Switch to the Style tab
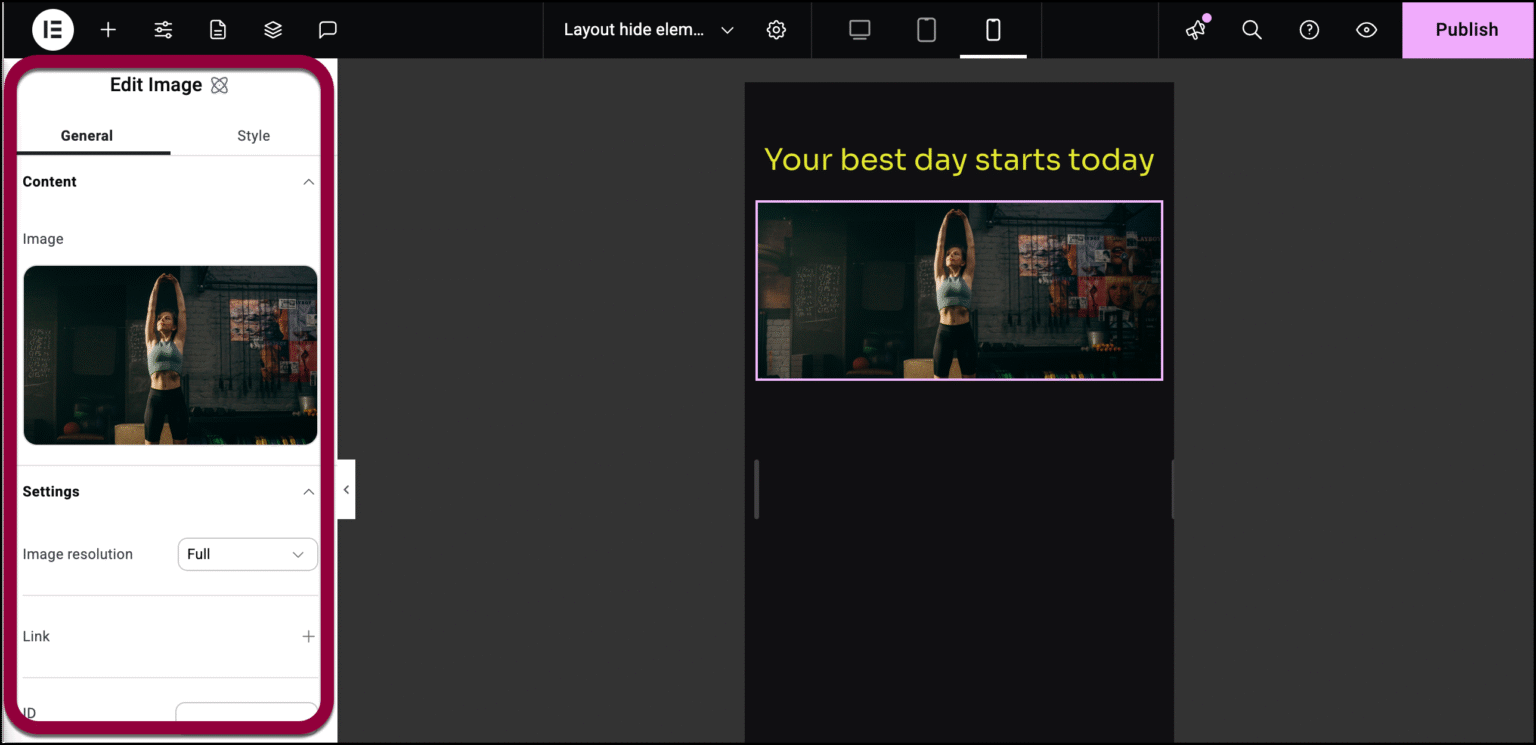The height and width of the screenshot is (745, 1536). (253, 135)
